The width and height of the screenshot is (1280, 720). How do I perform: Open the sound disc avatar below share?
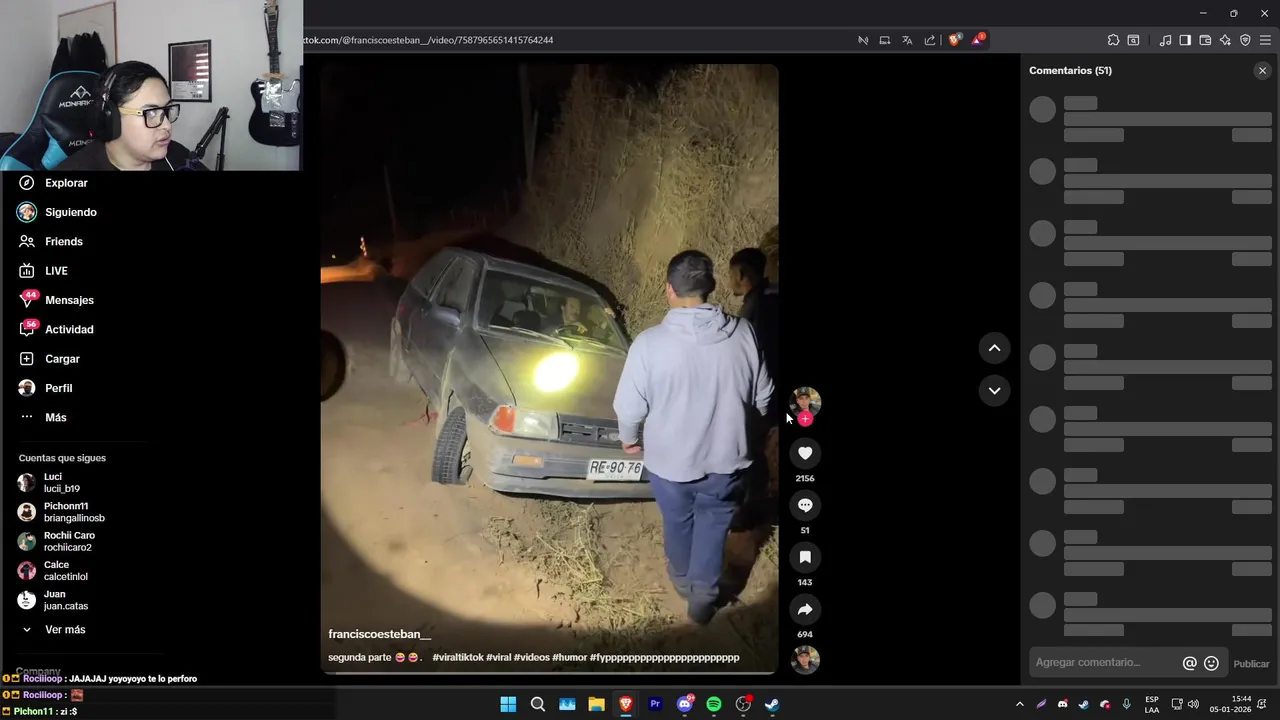pyautogui.click(x=805, y=660)
